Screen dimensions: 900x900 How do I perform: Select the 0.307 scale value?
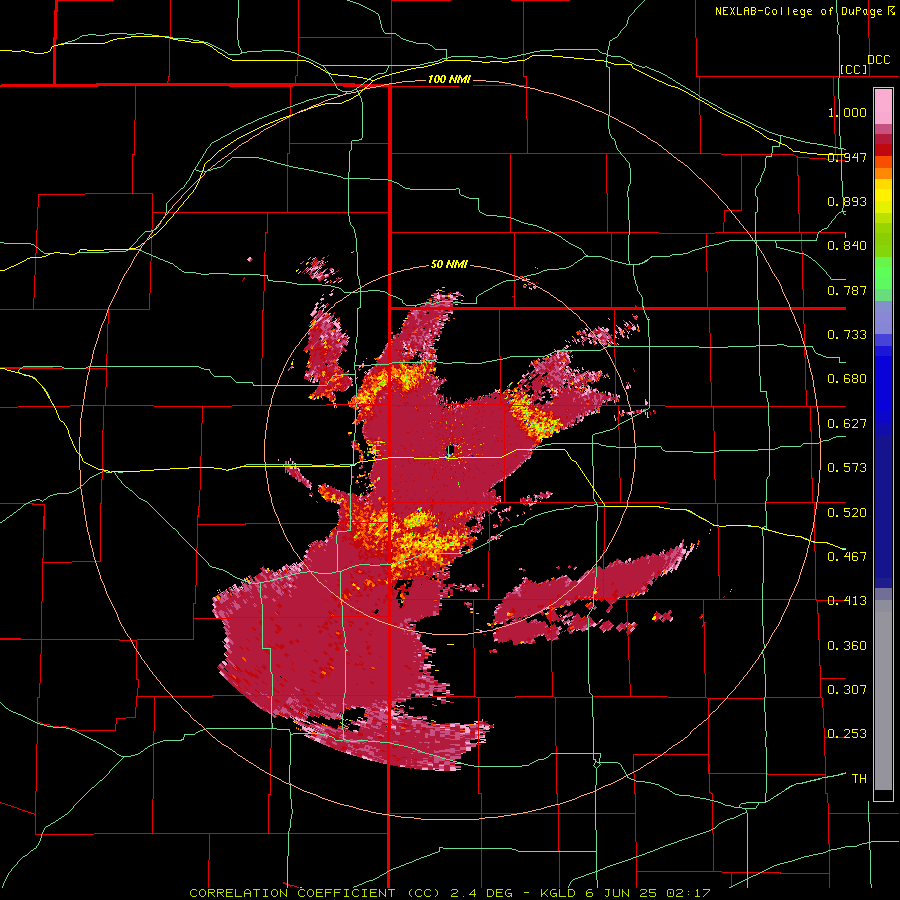point(847,690)
